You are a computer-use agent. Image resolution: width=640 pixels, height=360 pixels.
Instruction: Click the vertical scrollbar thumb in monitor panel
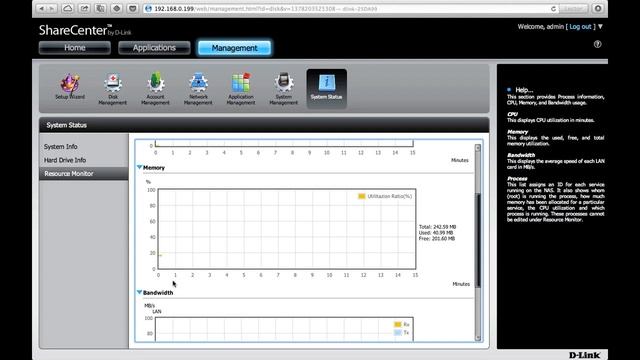478,240
